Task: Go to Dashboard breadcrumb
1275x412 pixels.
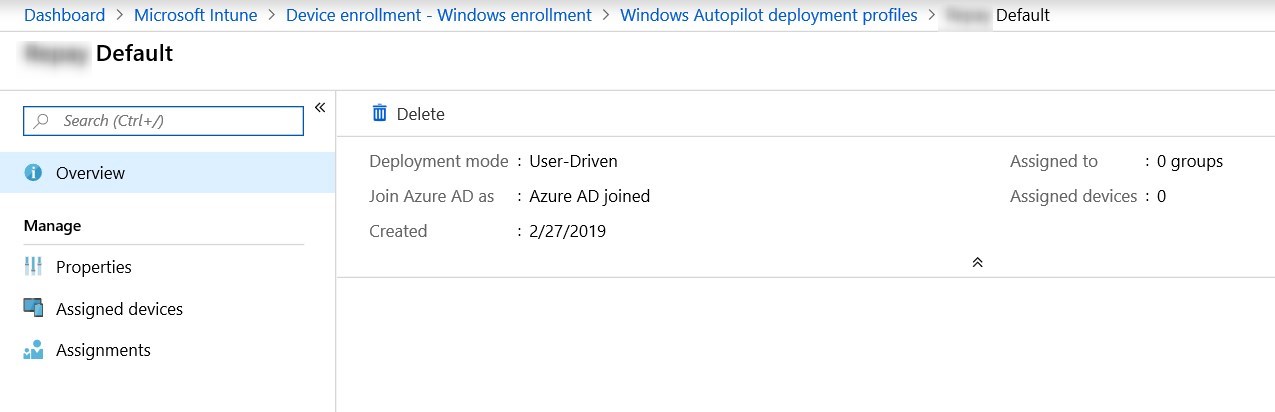Action: [x=64, y=15]
